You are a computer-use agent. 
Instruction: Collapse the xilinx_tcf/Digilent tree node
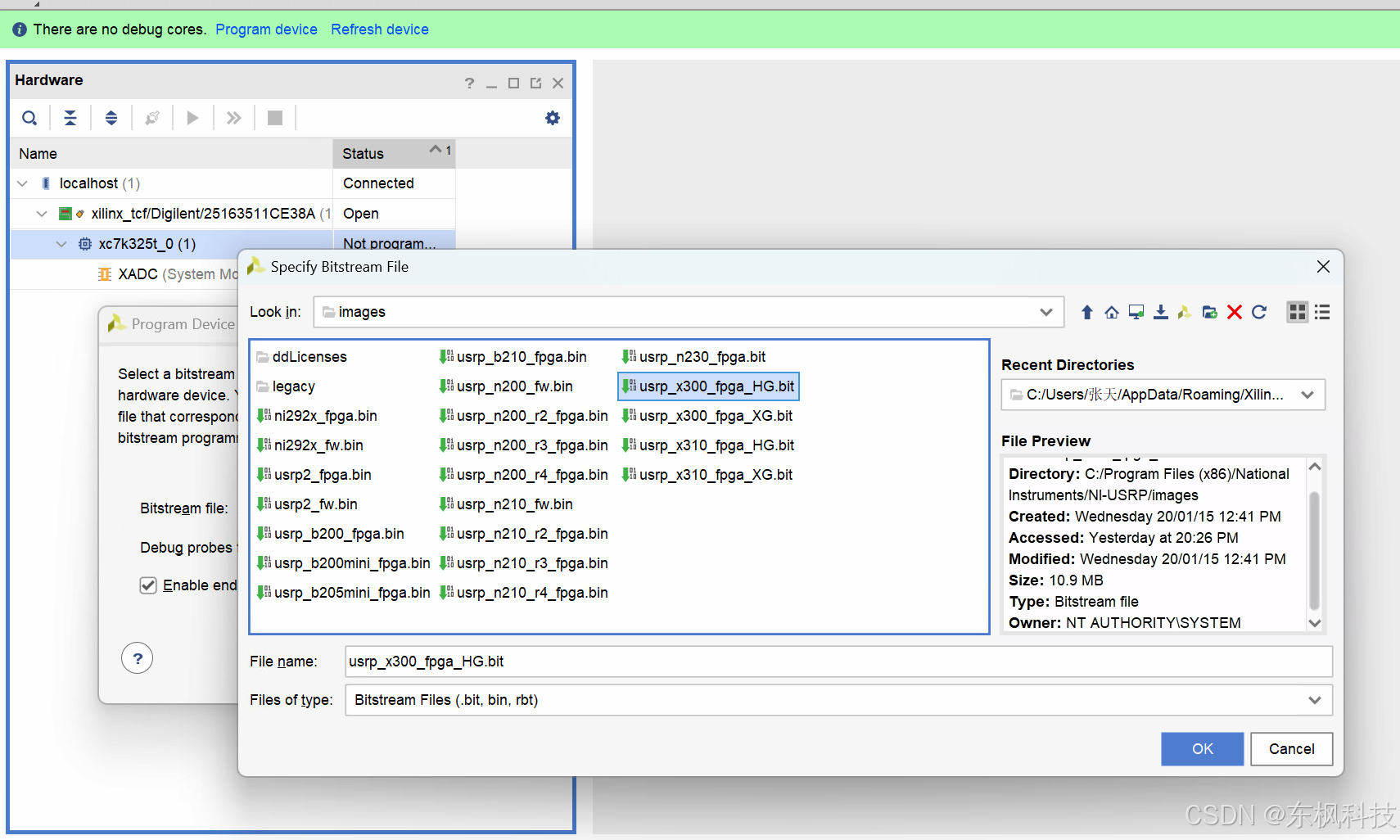pos(42,214)
